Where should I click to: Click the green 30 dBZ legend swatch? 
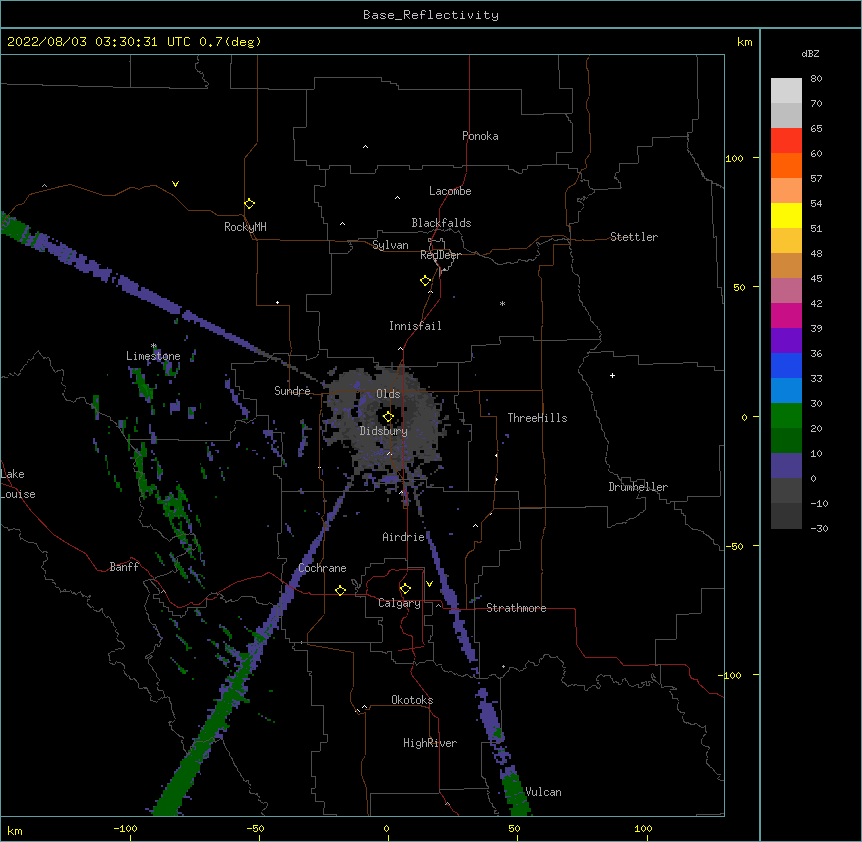[x=786, y=416]
